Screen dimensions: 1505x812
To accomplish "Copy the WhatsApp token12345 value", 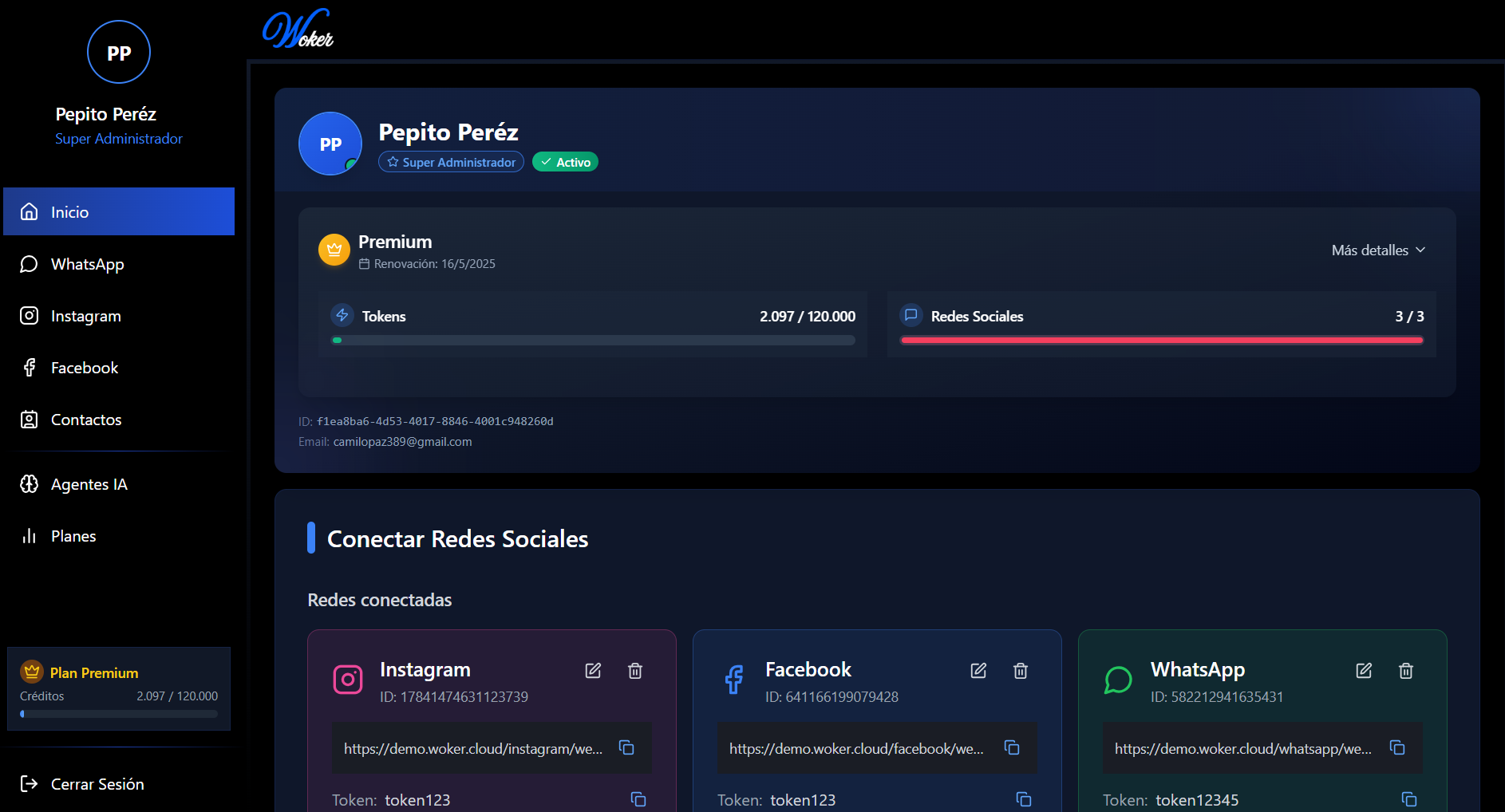I will coord(1408,798).
